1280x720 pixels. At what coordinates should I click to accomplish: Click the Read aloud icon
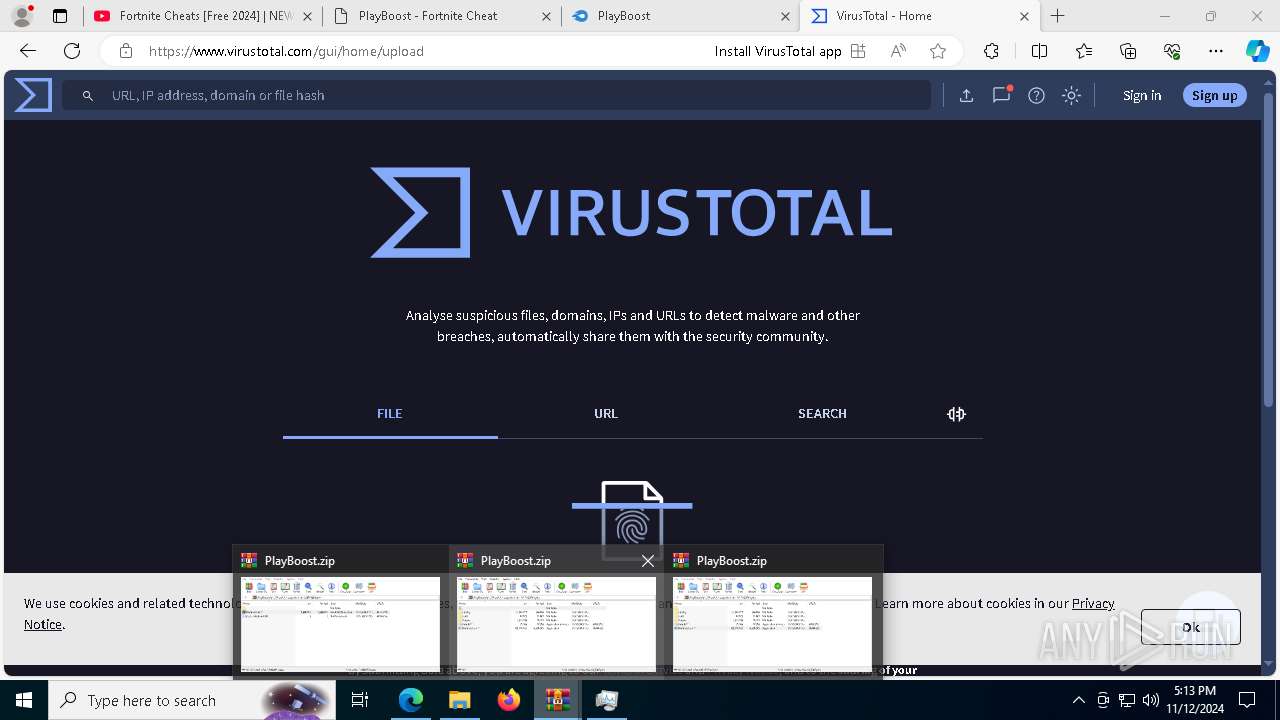[x=898, y=51]
